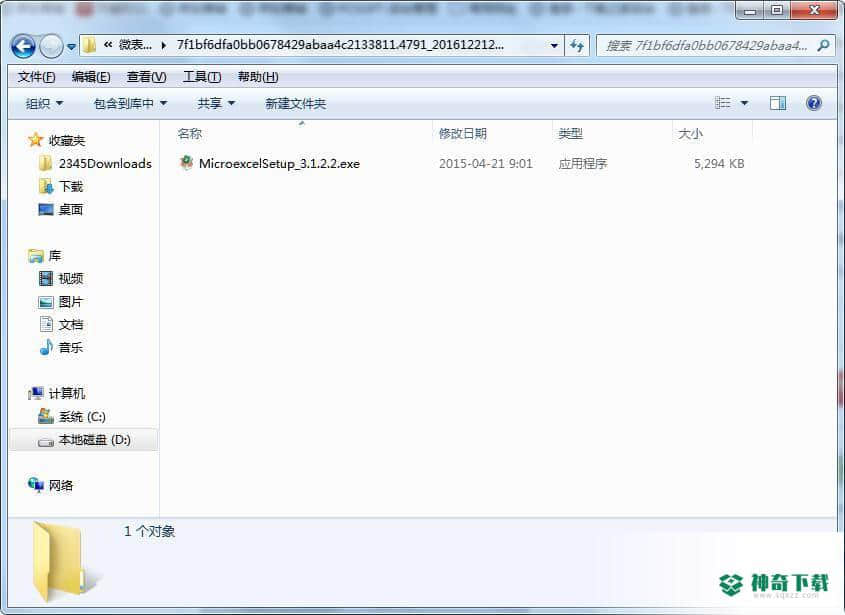Screen dimensions: 845x615
Task: Click the 收藏夹 star icon
Action: (x=36, y=140)
